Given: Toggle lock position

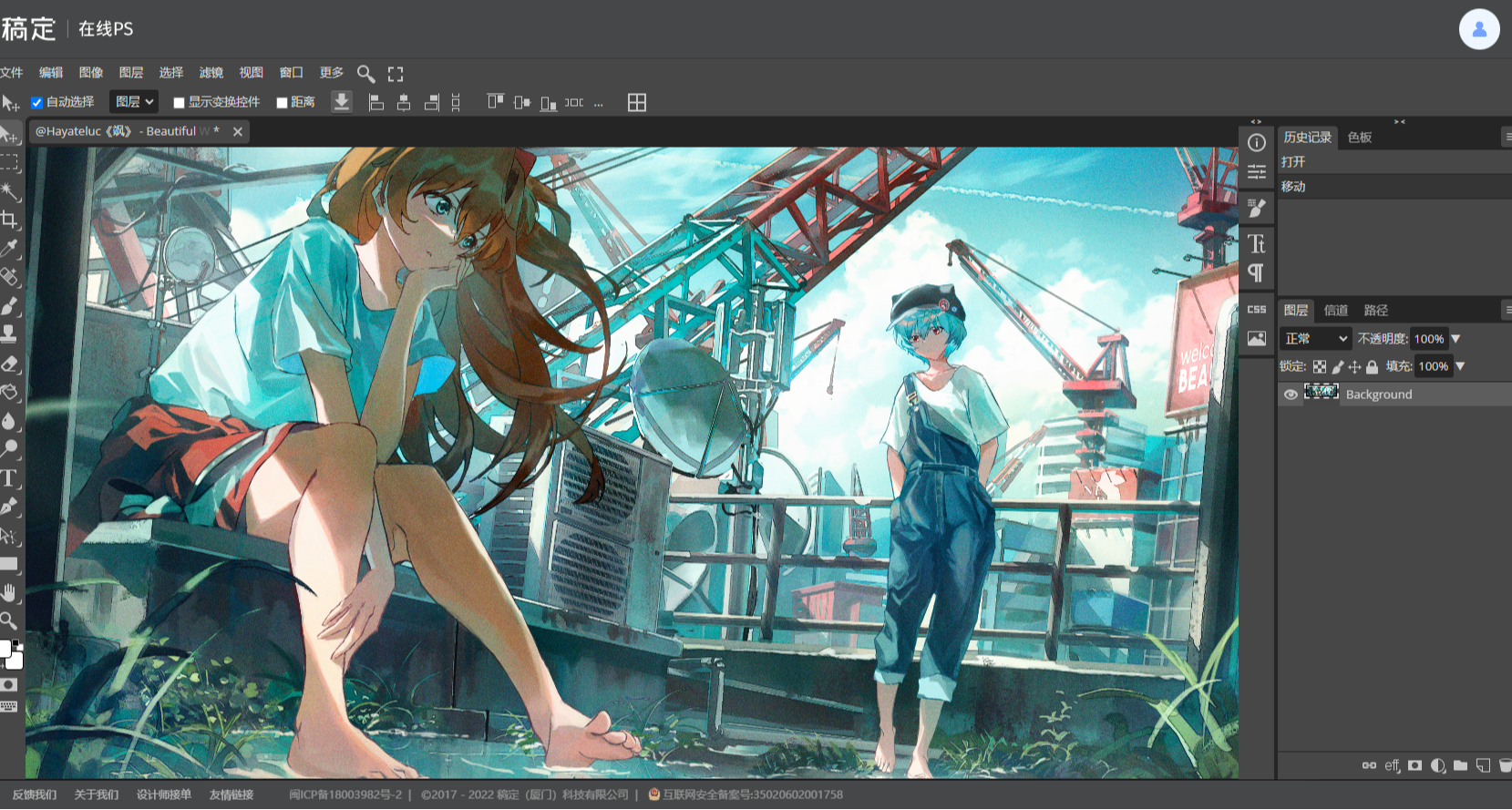Looking at the screenshot, I should pyautogui.click(x=1354, y=367).
